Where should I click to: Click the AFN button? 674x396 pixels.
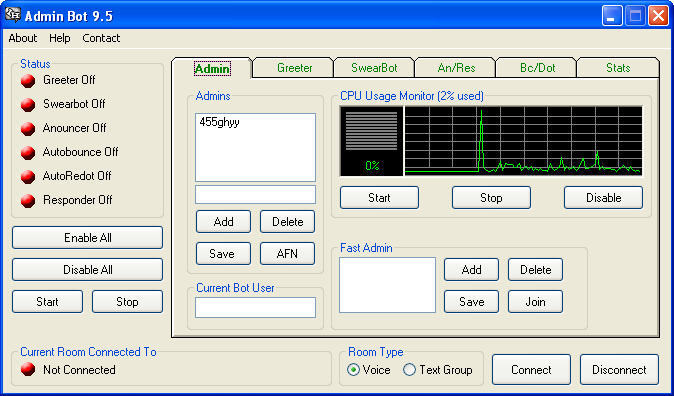point(288,254)
